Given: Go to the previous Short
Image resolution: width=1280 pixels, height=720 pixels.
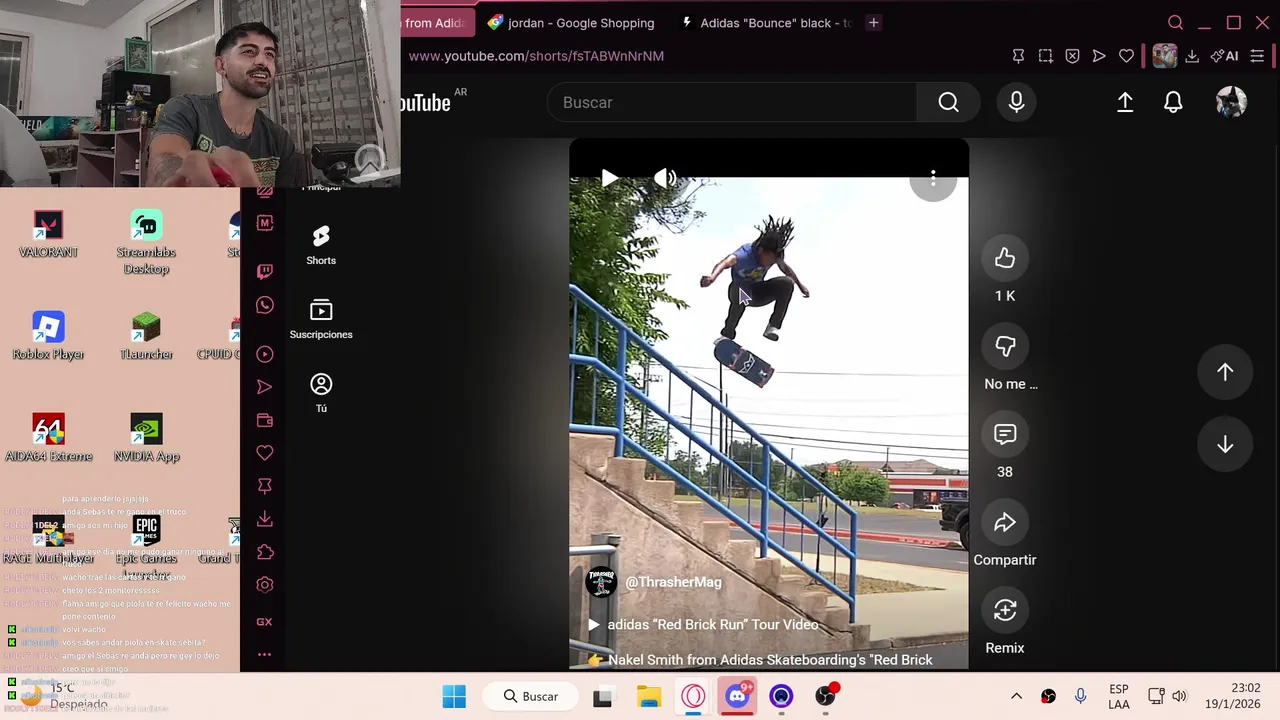Looking at the screenshot, I should pyautogui.click(x=1225, y=372).
